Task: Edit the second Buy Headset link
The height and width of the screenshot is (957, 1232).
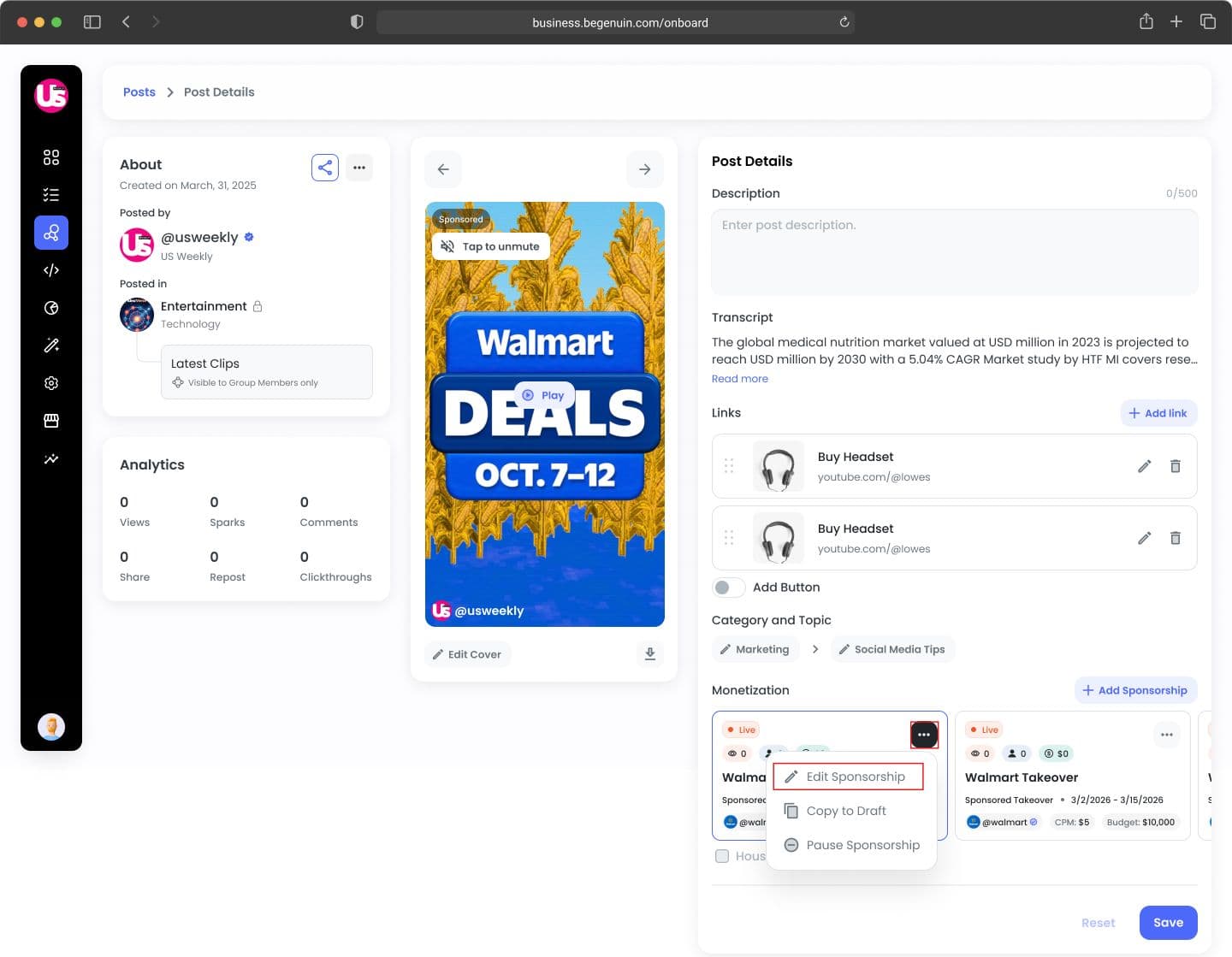Action: click(1145, 538)
